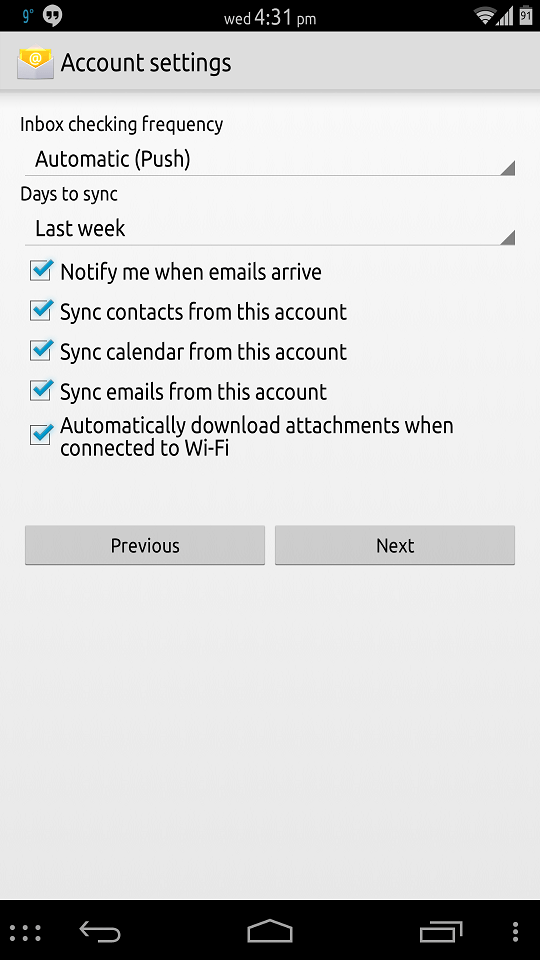
Task: Open Inbox checking frequency dropdown
Action: coord(270,159)
